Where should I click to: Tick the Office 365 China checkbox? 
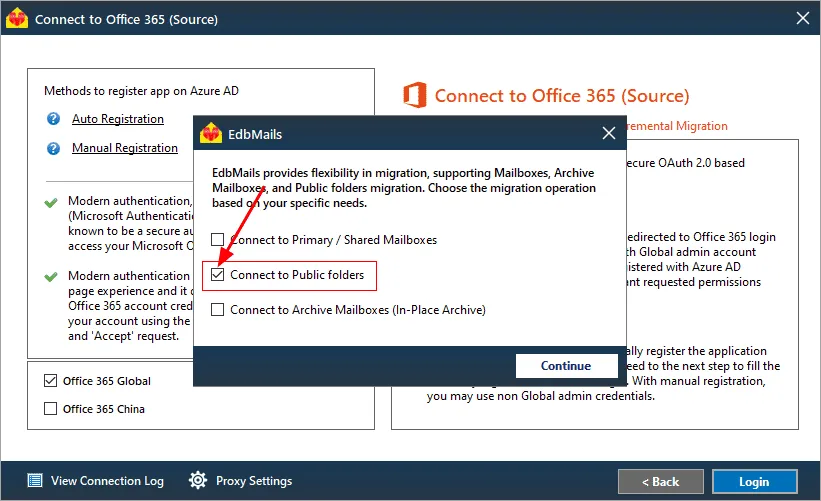coord(50,408)
